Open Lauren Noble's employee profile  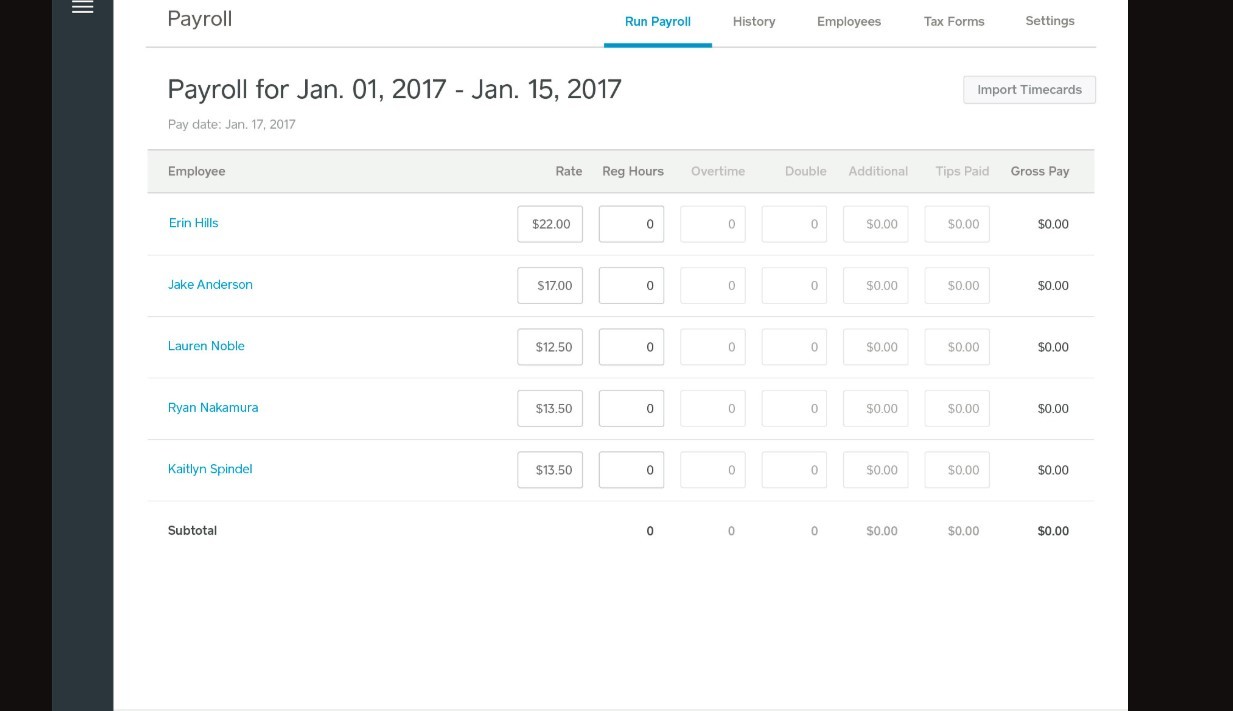pos(206,346)
